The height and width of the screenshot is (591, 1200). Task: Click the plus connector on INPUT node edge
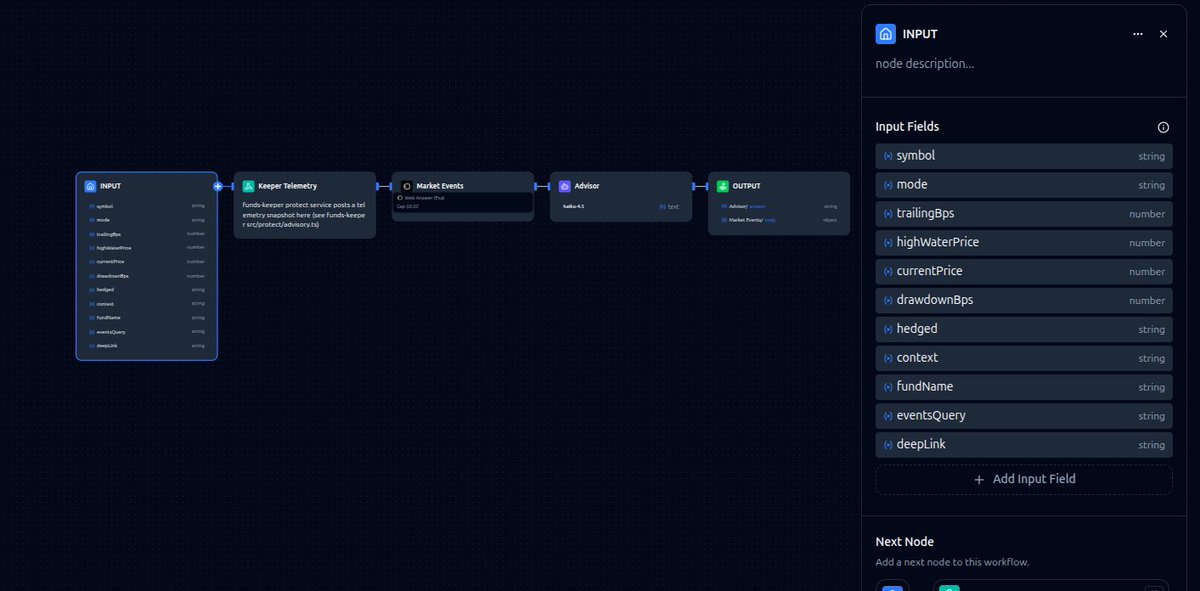(217, 186)
